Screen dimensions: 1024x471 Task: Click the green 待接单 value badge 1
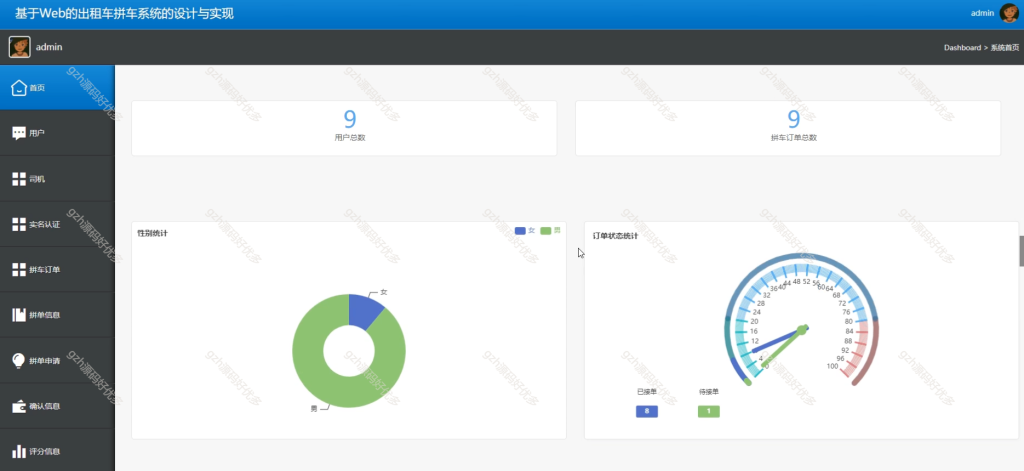point(709,412)
